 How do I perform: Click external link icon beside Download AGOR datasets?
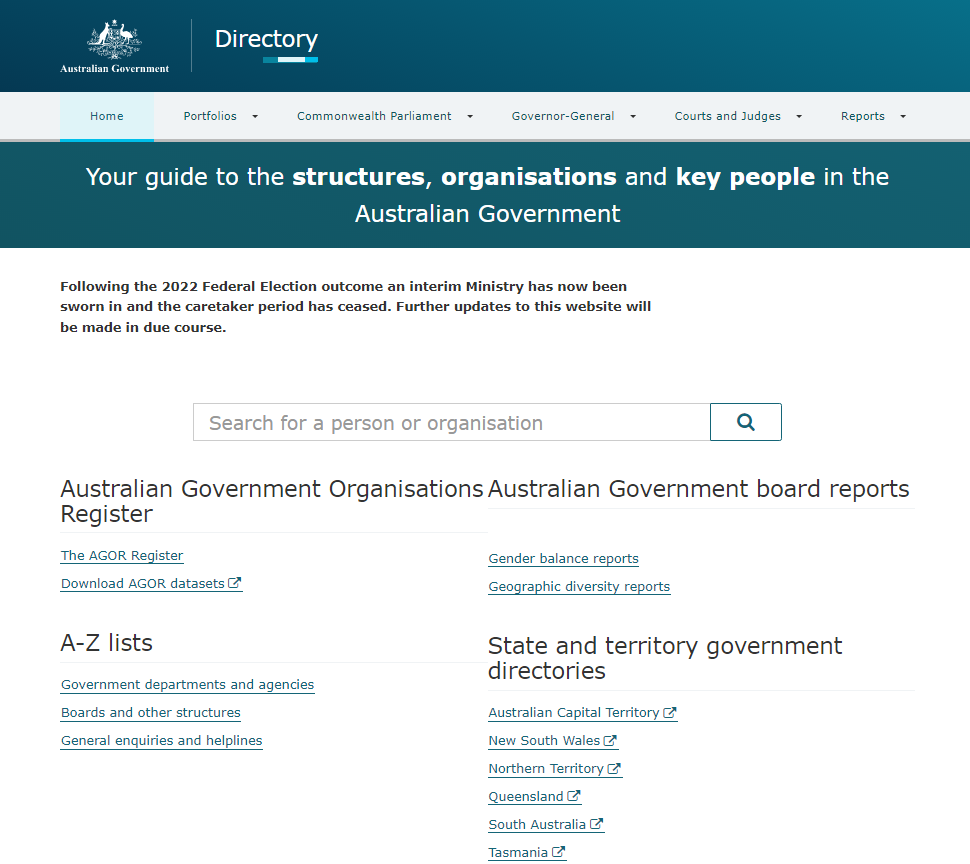click(235, 583)
